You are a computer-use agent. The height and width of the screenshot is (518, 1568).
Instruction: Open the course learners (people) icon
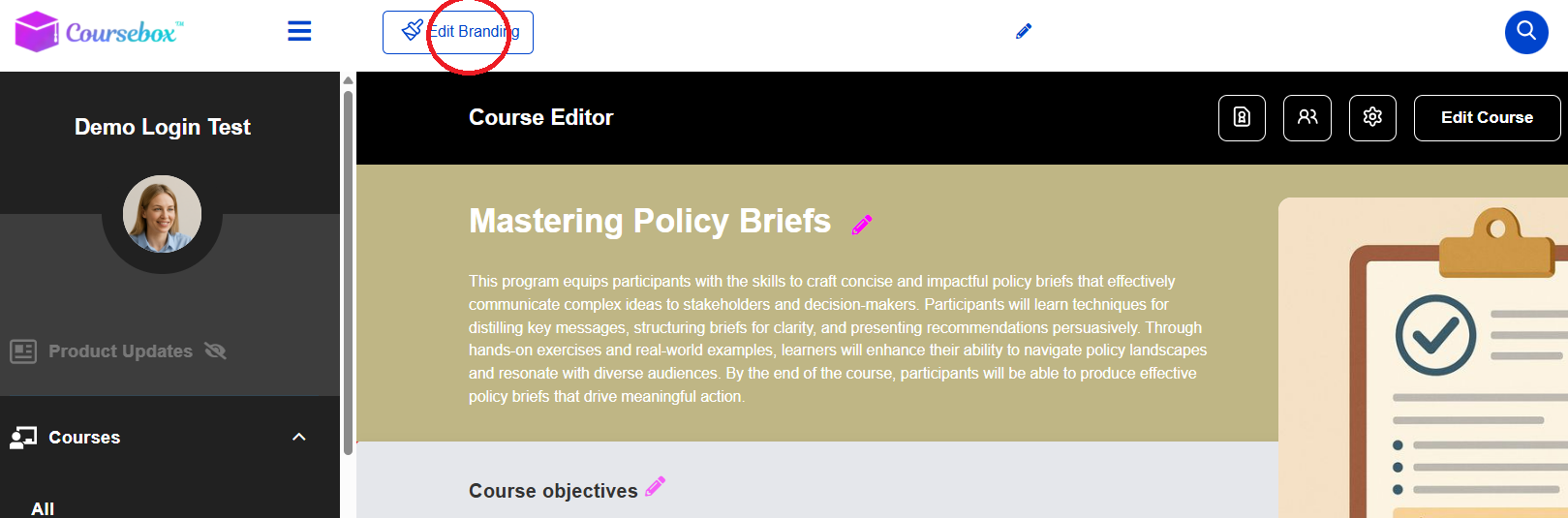(x=1307, y=118)
